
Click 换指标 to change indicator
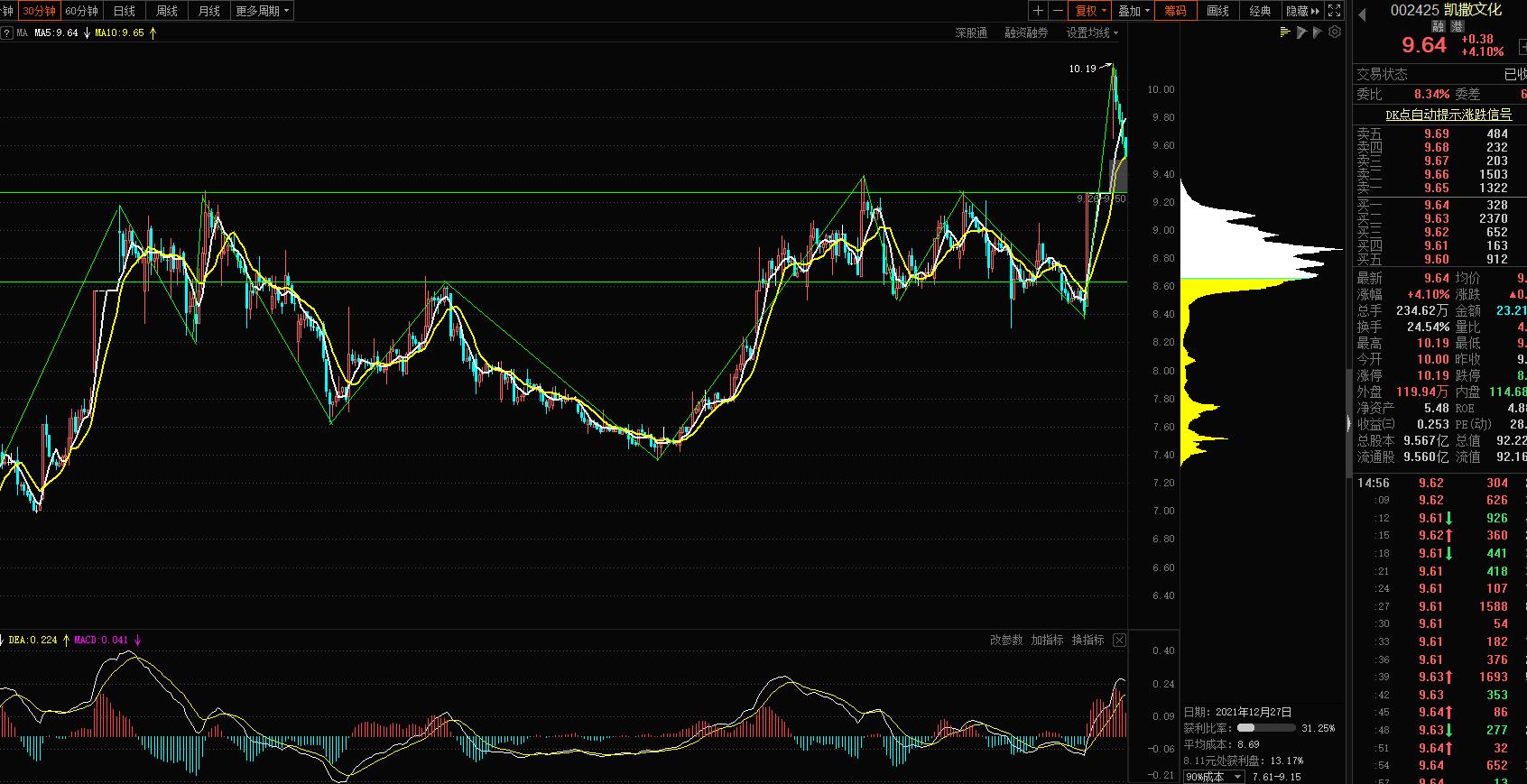1087,640
